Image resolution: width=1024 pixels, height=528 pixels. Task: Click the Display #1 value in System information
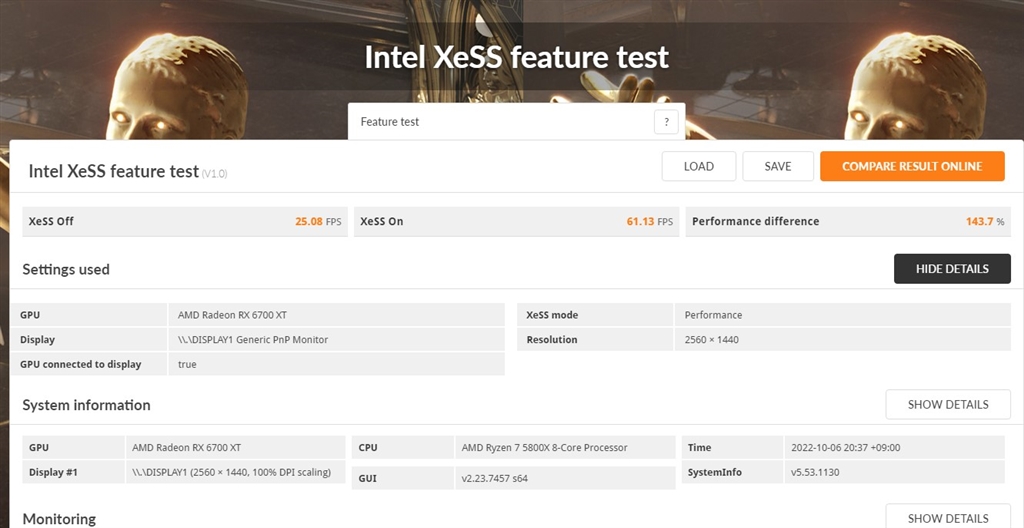(231, 472)
